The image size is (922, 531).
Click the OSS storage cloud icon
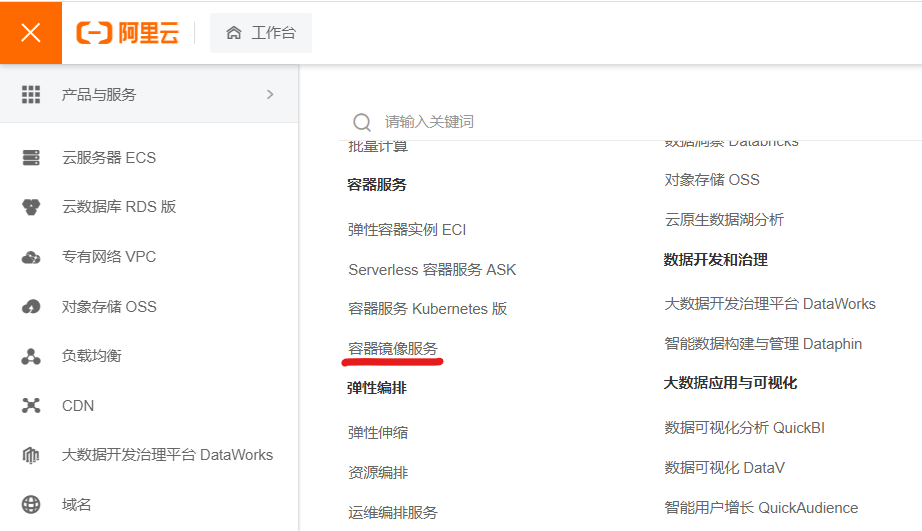31,307
